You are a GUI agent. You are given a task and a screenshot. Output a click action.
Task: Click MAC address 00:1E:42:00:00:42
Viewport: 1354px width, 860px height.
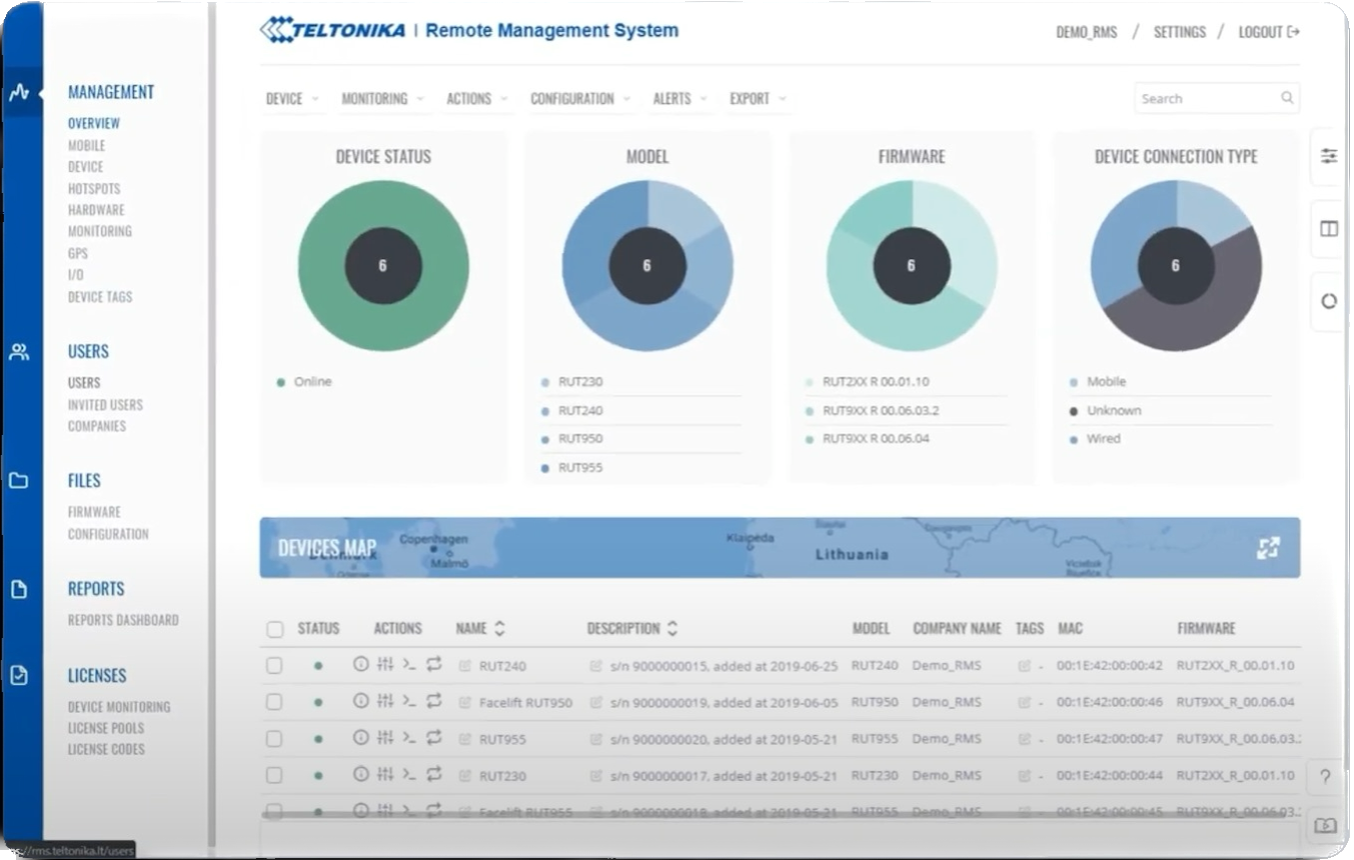(x=1110, y=666)
